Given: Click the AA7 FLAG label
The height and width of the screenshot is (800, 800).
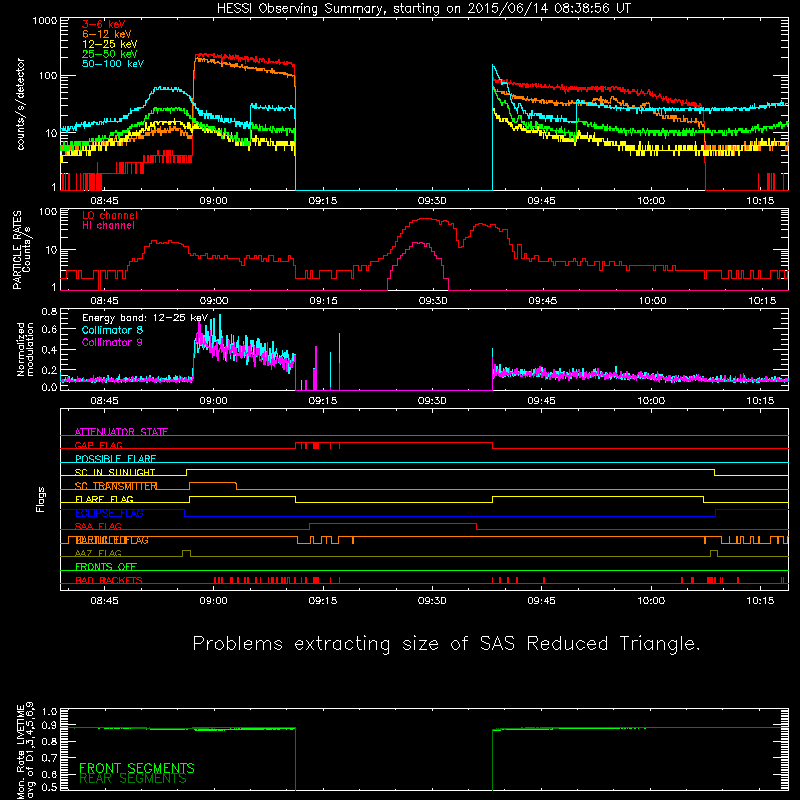Looking at the screenshot, I should click(x=98, y=553).
